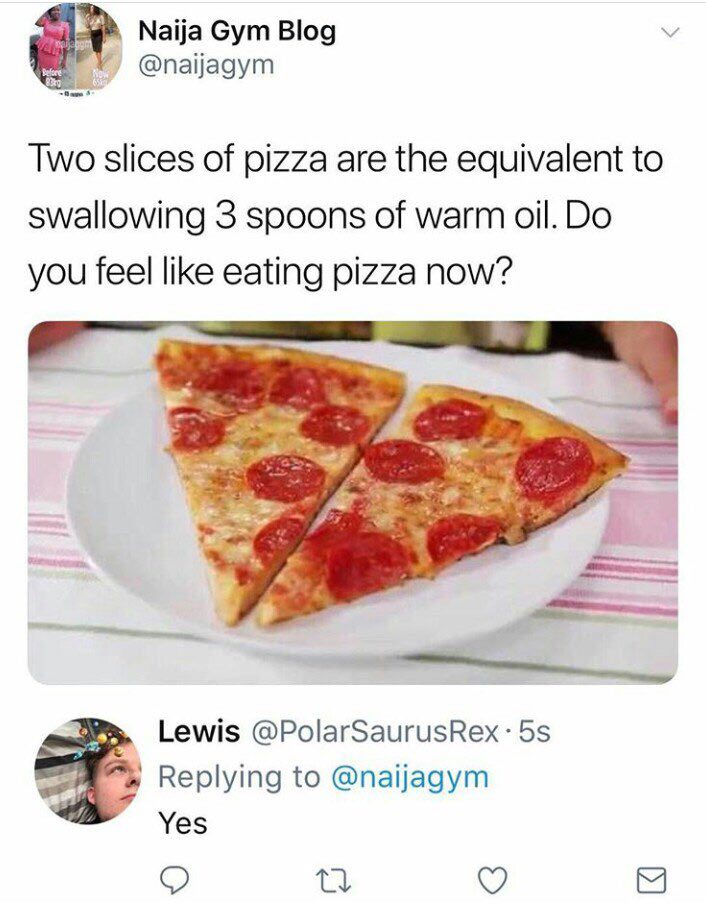Click the Lewis display name
This screenshot has height=908, width=706.
[x=199, y=731]
